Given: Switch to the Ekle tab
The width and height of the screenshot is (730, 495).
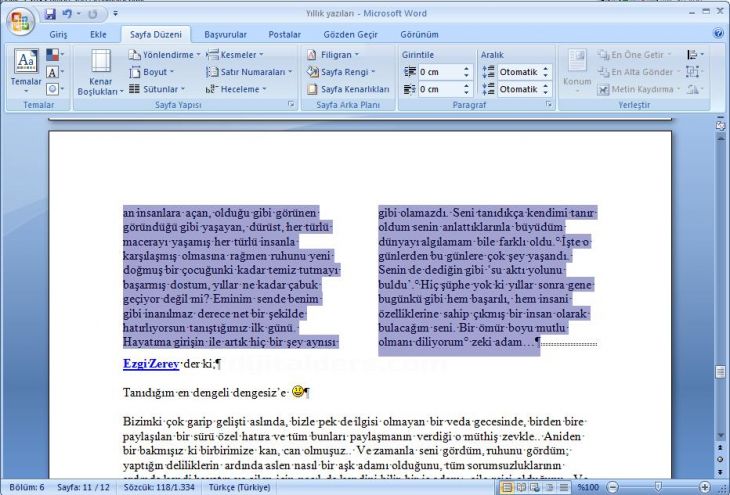Looking at the screenshot, I should pyautogui.click(x=98, y=34).
